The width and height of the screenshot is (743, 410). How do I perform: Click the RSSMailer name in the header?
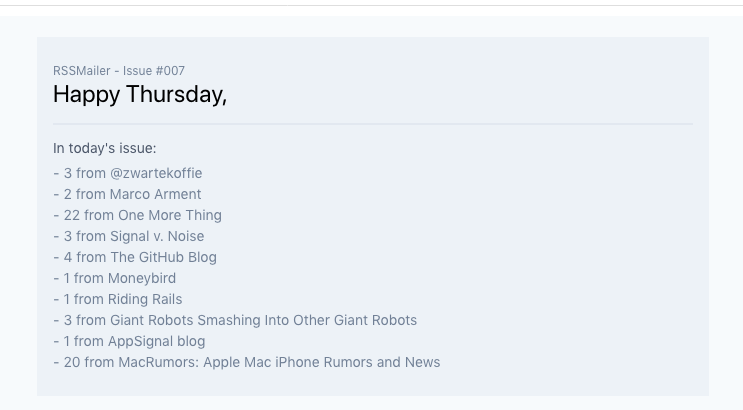pyautogui.click(x=82, y=71)
